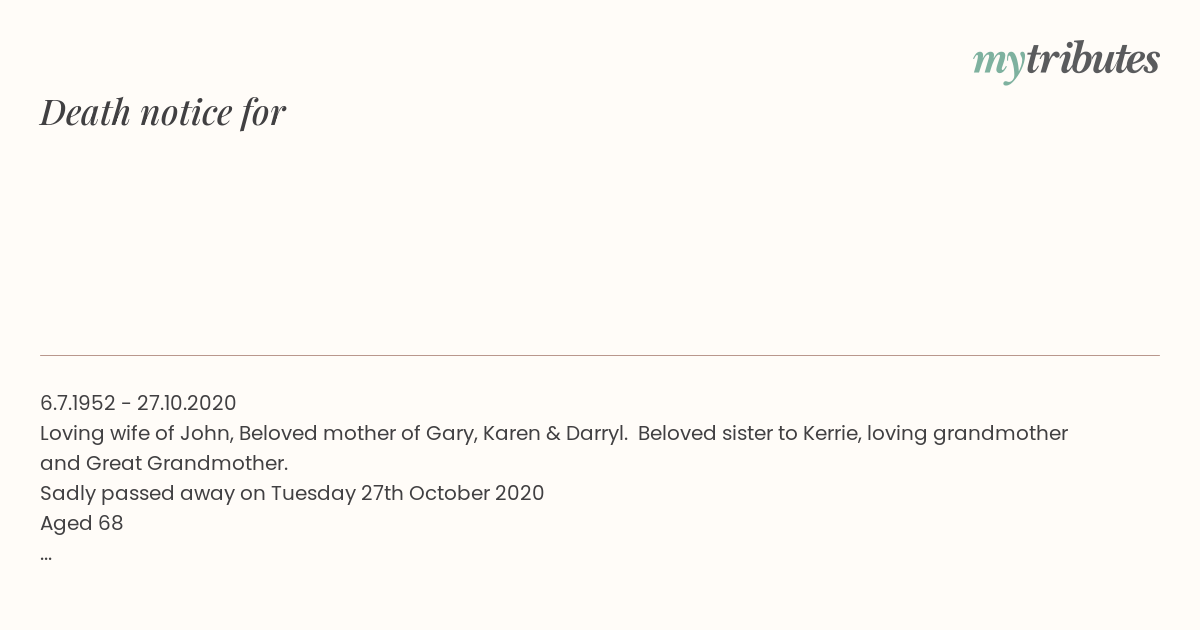
Task: Click the gray "tributes" word in the logo
Action: click(1093, 59)
